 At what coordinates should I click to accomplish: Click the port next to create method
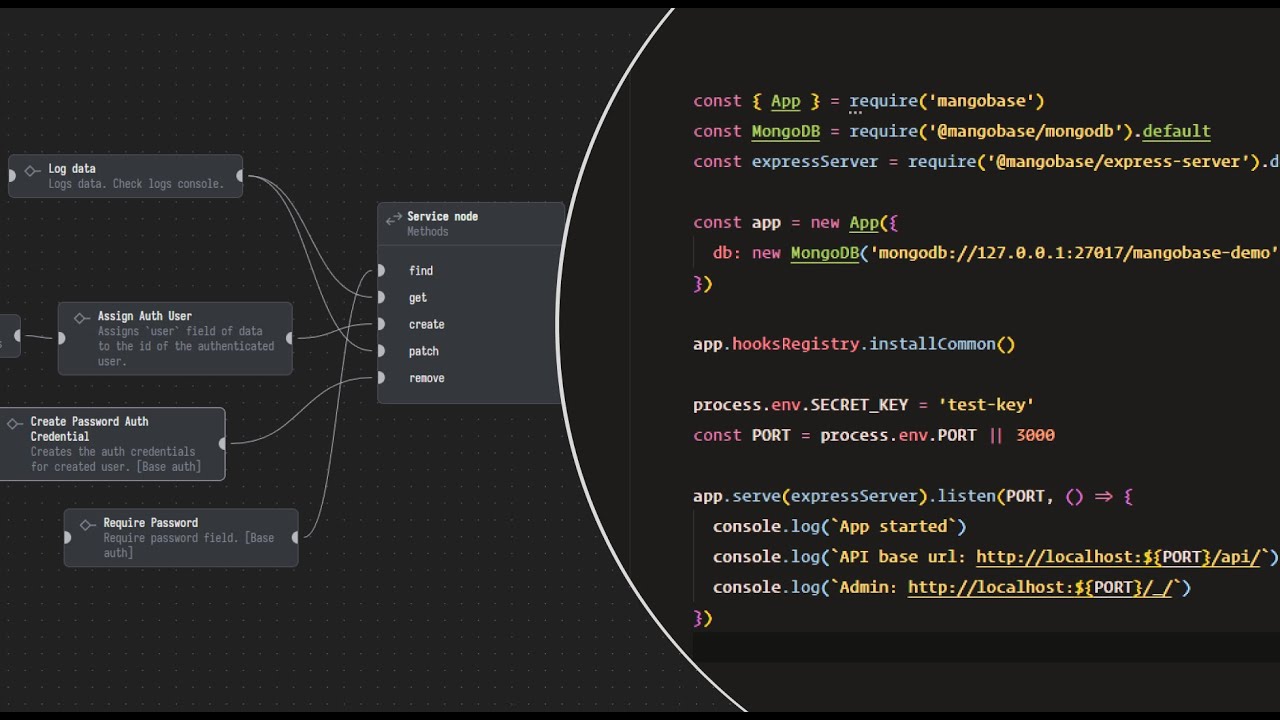[x=381, y=324]
